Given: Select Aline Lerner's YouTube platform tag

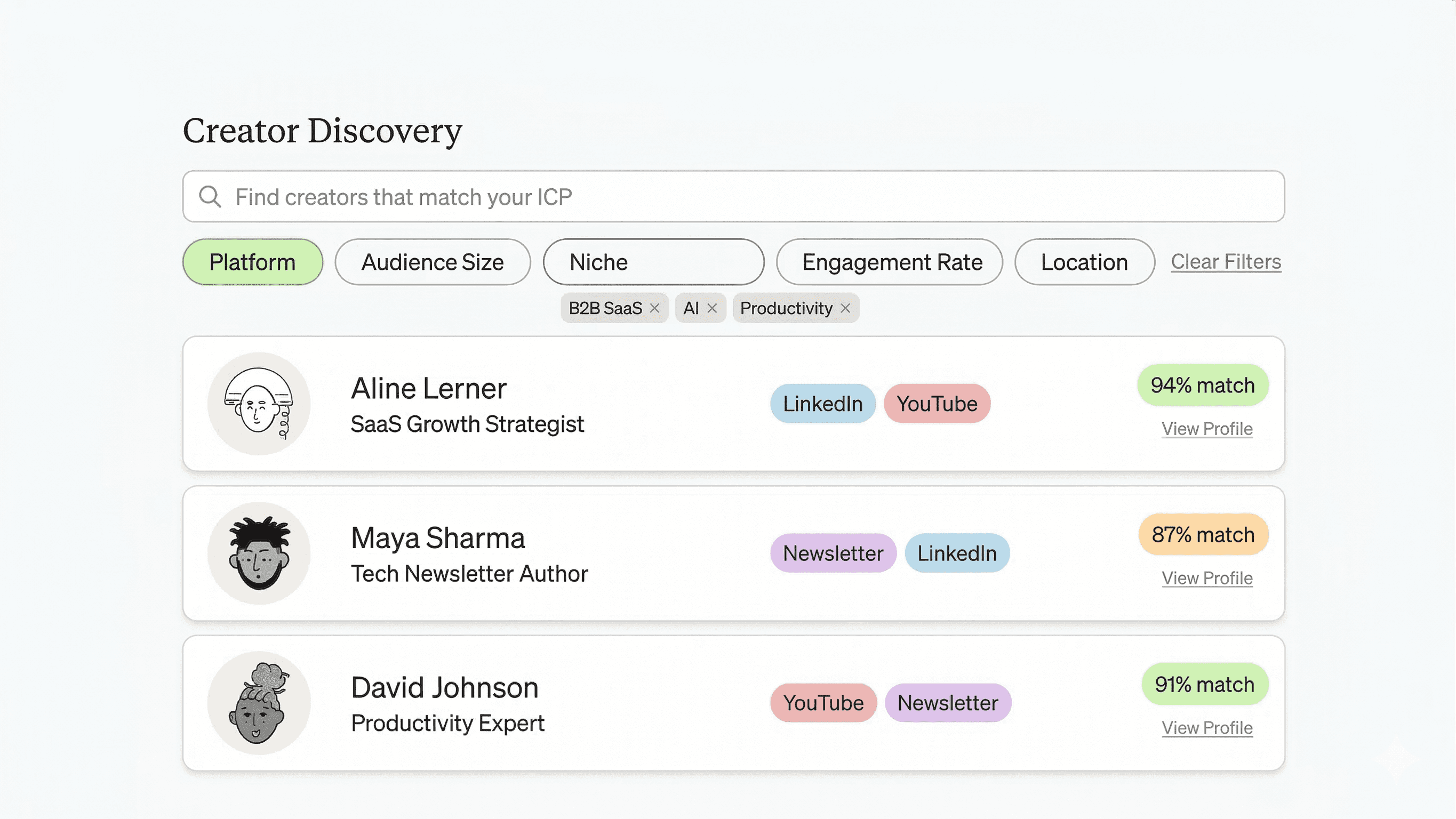Looking at the screenshot, I should coord(937,404).
